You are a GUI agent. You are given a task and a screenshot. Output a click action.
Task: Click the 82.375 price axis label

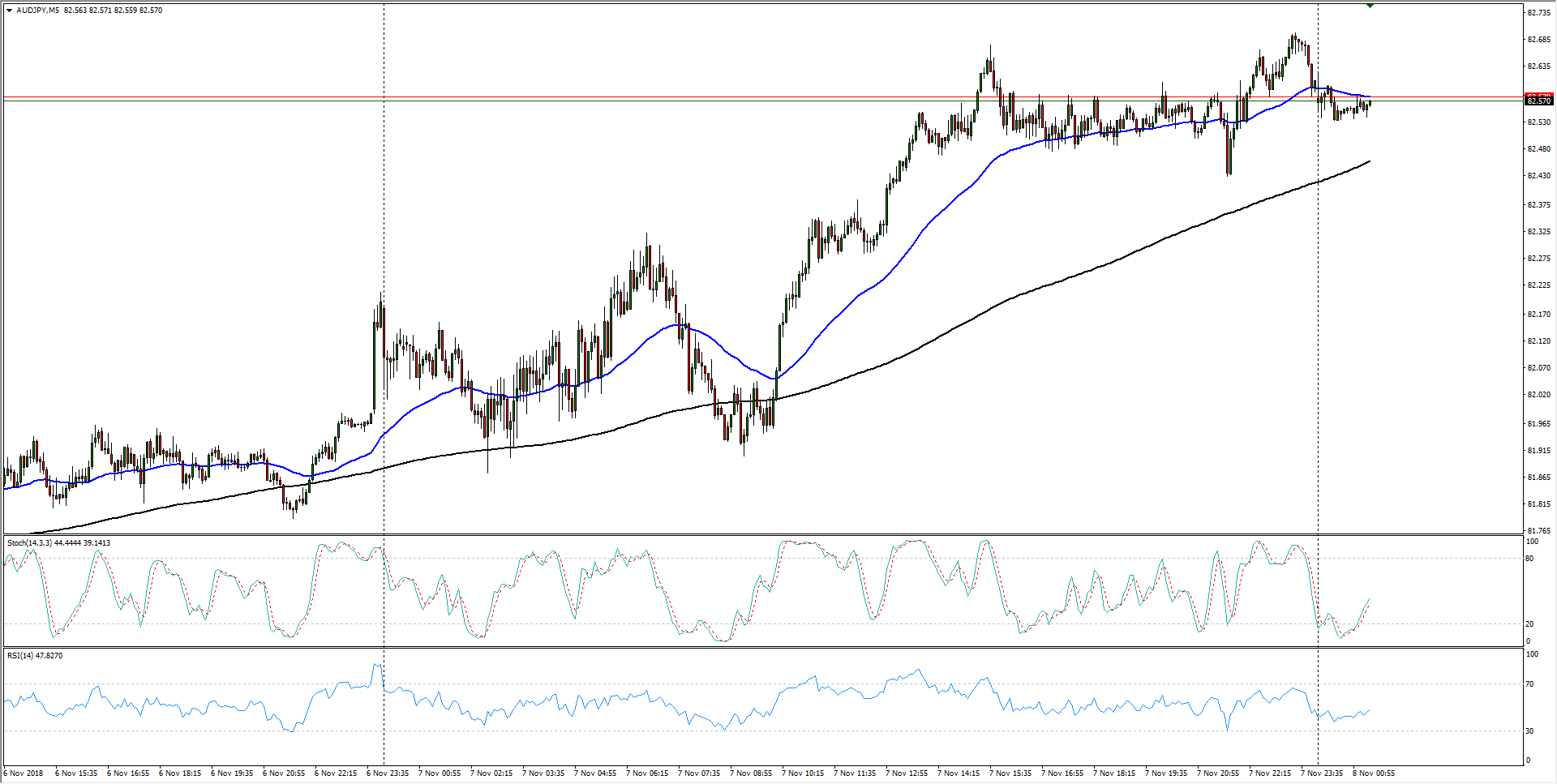tap(1538, 205)
